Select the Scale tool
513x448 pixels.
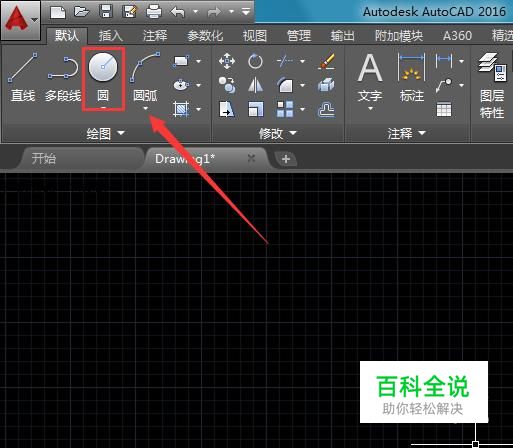point(255,109)
